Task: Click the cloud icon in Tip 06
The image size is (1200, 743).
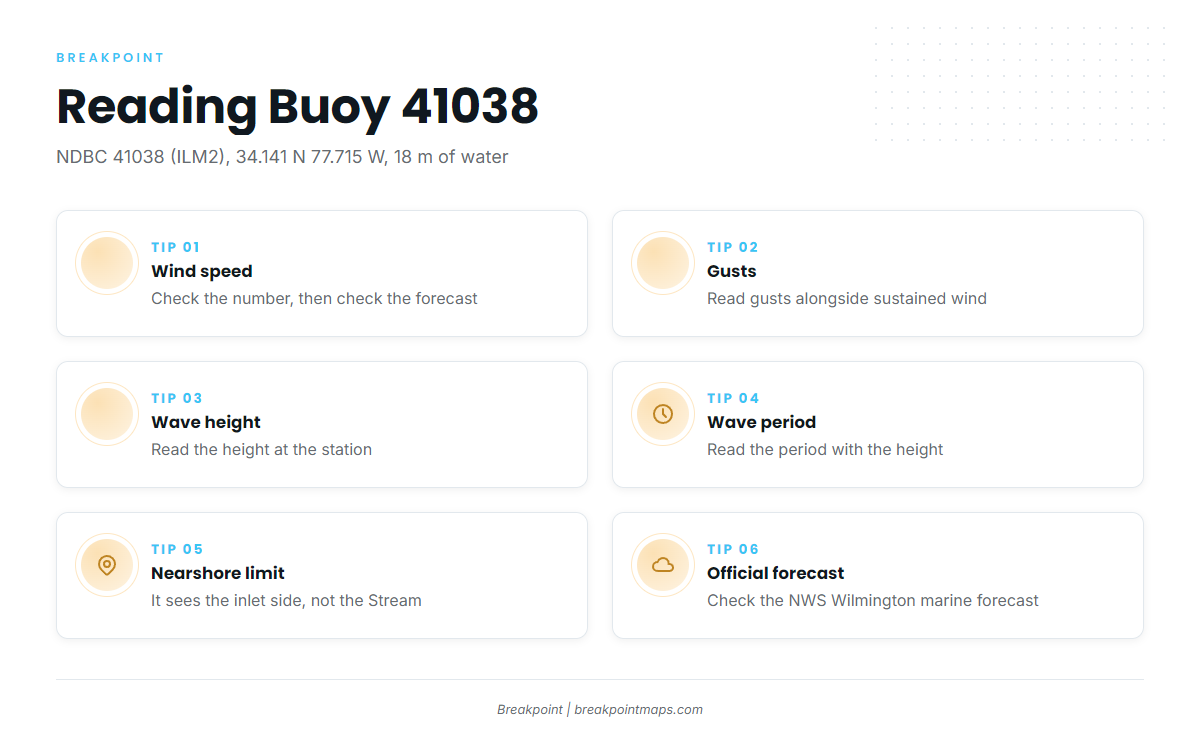Action: tap(663, 565)
